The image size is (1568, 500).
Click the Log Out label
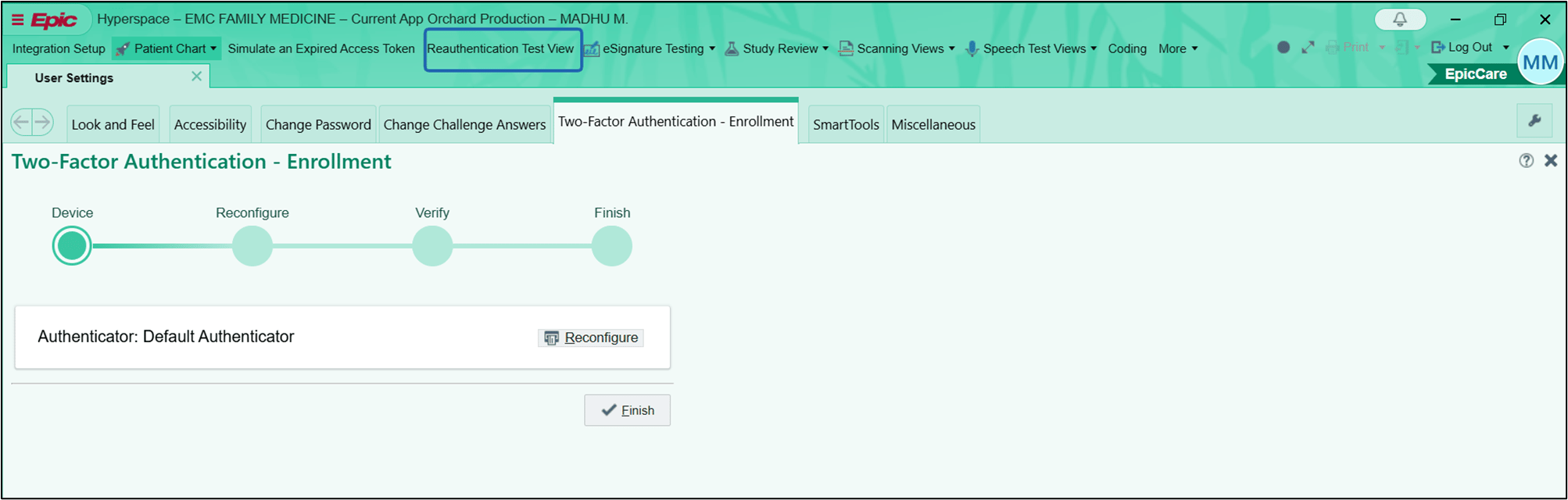(1470, 47)
